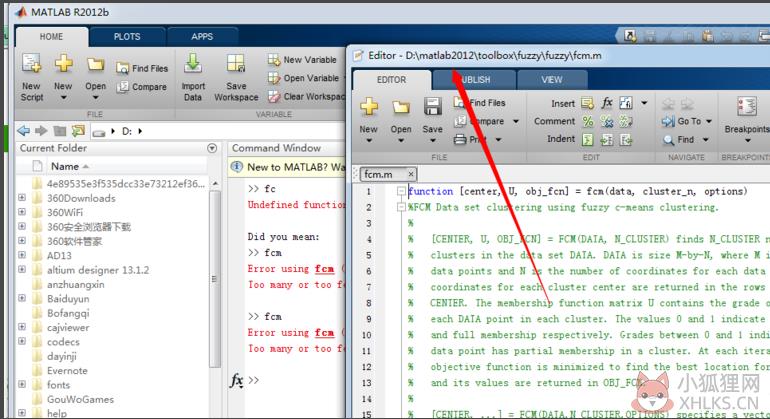Collapse the function code fold on line 1
The height and width of the screenshot is (419, 770).
tap(401, 191)
